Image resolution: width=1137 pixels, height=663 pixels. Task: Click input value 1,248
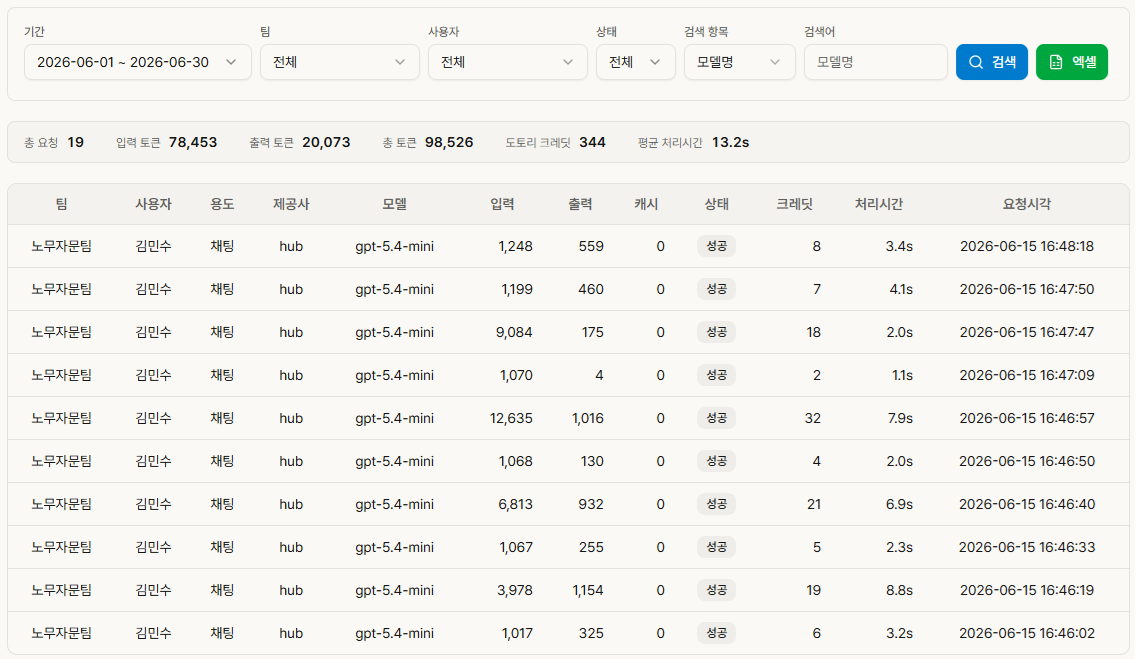coord(516,247)
